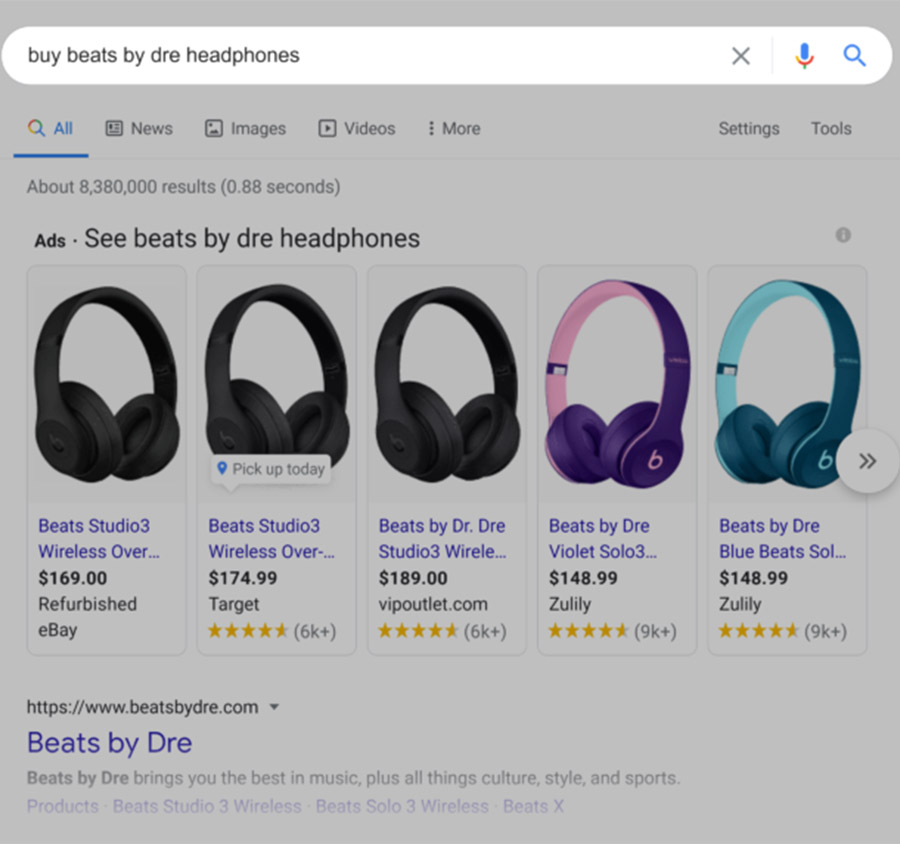Click the More three-dot icon
Image resolution: width=900 pixels, height=844 pixels.
click(x=431, y=128)
